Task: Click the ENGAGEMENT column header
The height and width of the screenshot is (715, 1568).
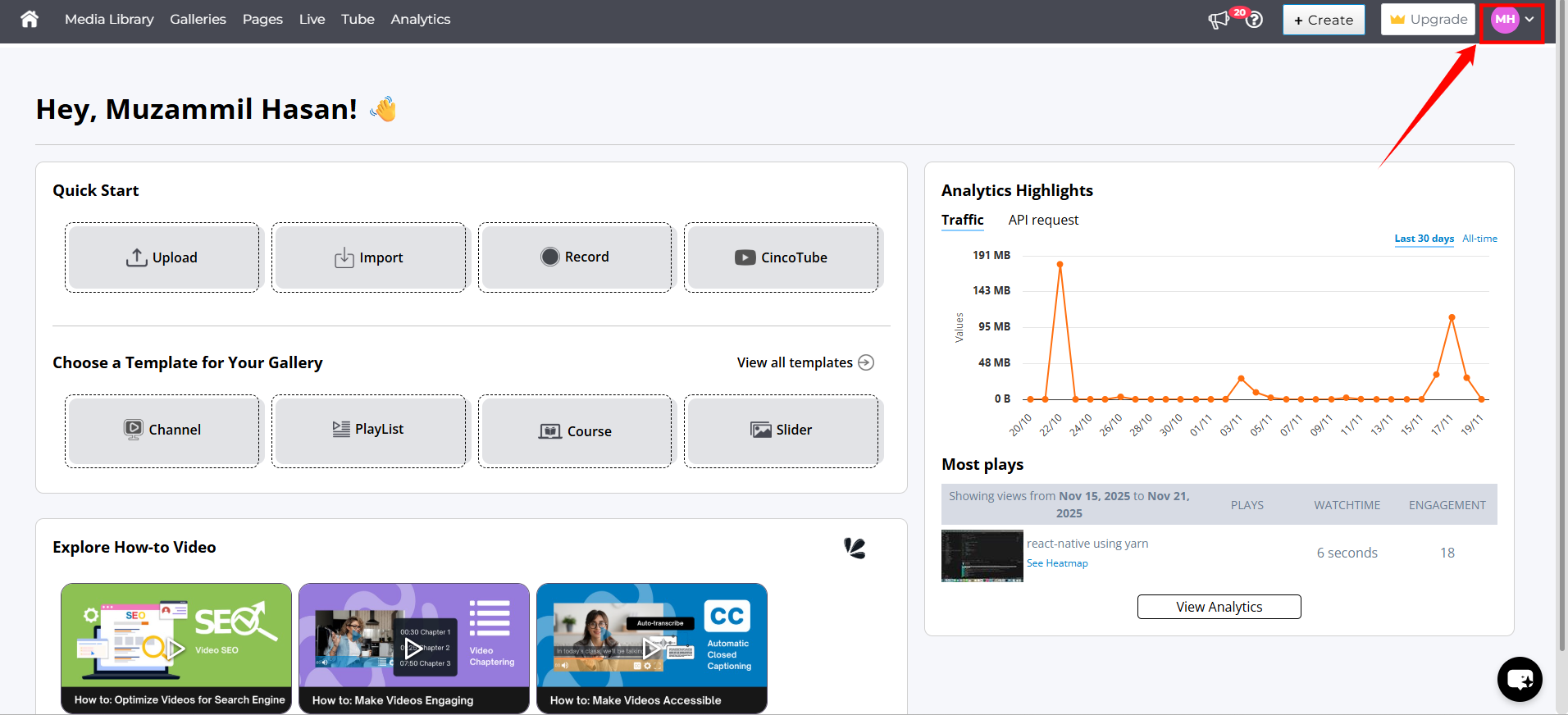Action: pyautogui.click(x=1447, y=505)
